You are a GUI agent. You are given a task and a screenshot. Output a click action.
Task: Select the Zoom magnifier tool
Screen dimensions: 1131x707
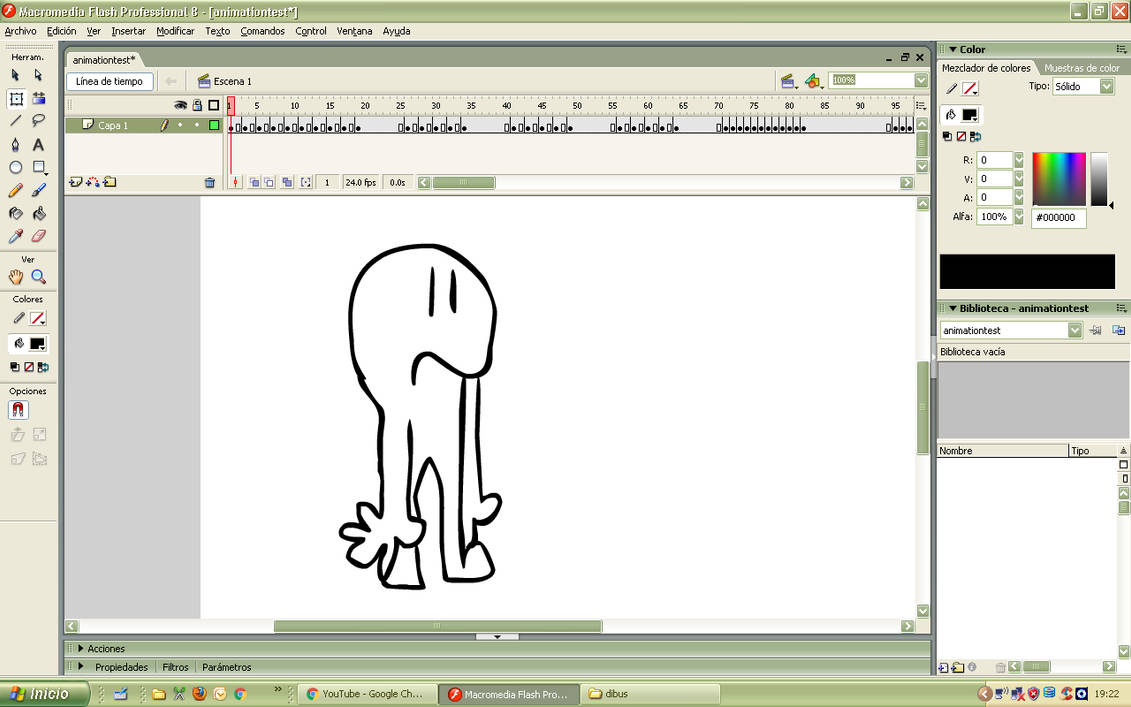pos(38,276)
